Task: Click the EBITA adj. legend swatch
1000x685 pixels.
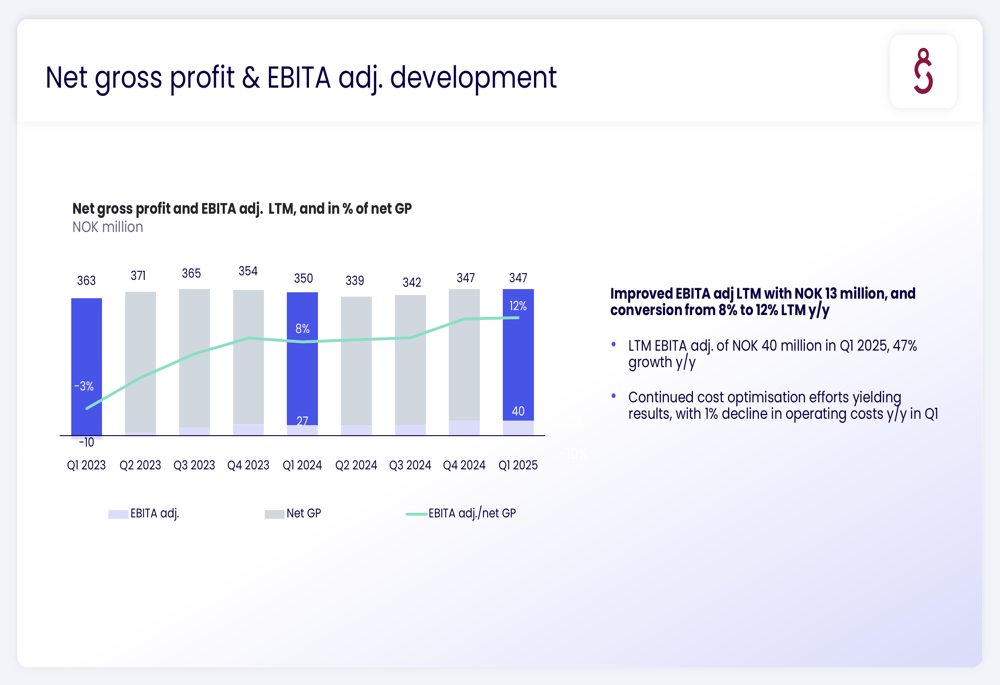Action: pos(118,514)
